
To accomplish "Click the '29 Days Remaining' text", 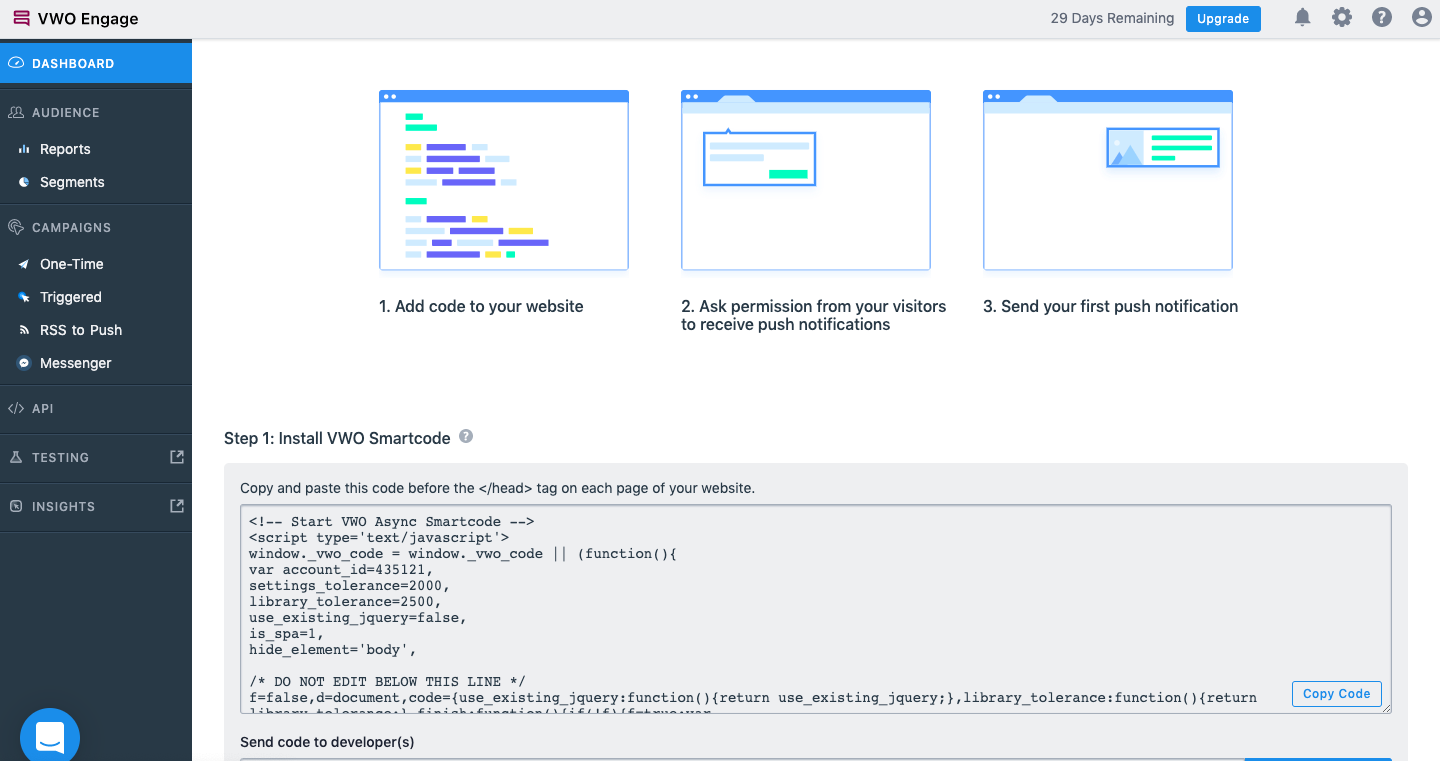I will click(x=1112, y=18).
